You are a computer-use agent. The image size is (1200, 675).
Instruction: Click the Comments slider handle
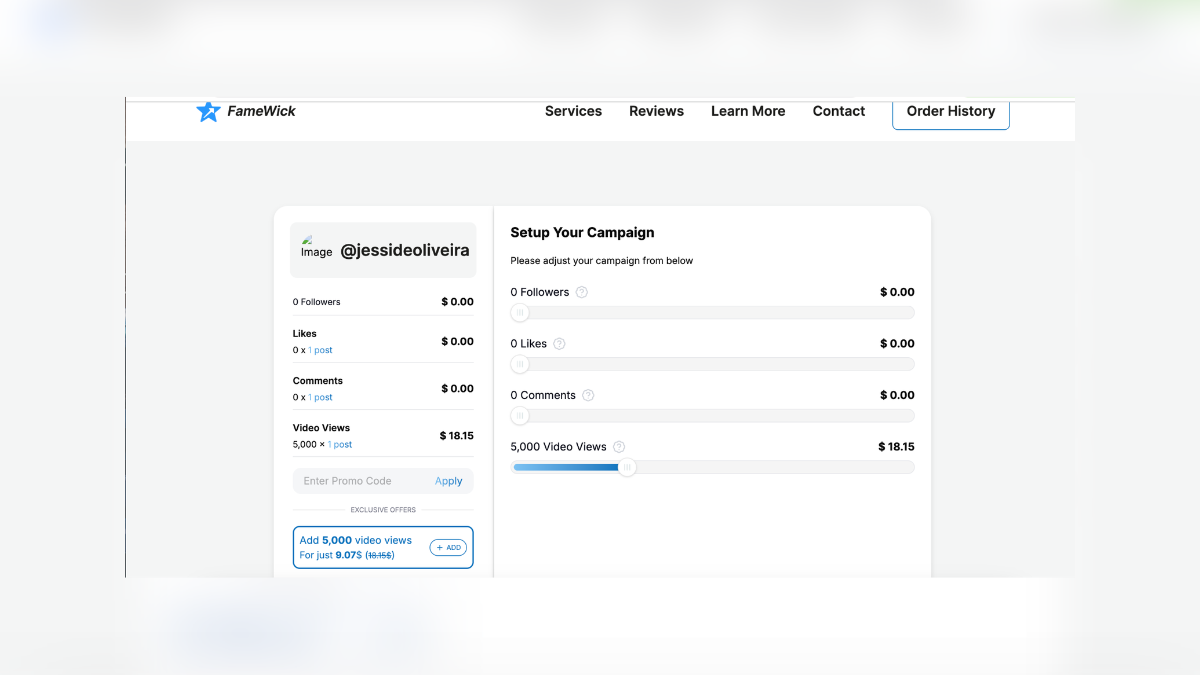click(x=519, y=415)
